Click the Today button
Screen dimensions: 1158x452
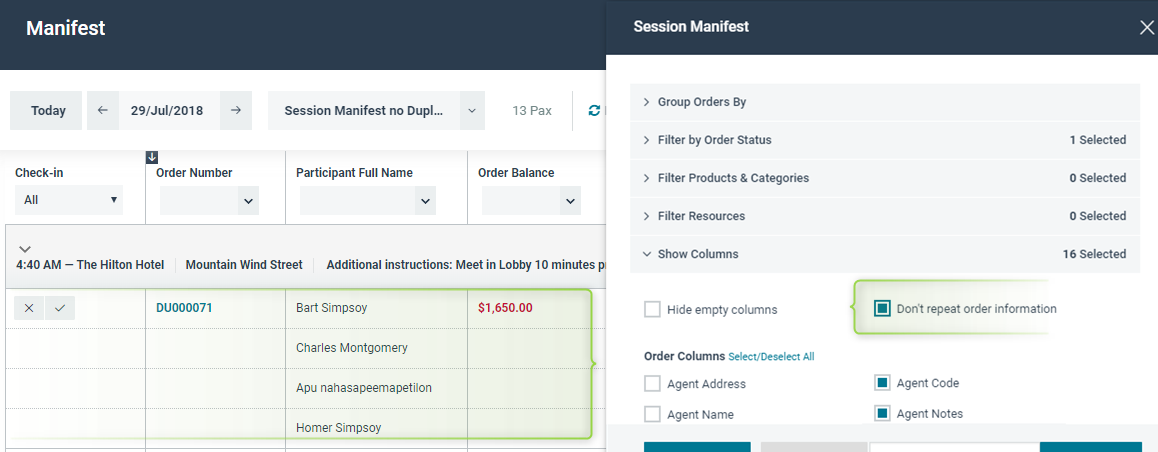click(48, 111)
